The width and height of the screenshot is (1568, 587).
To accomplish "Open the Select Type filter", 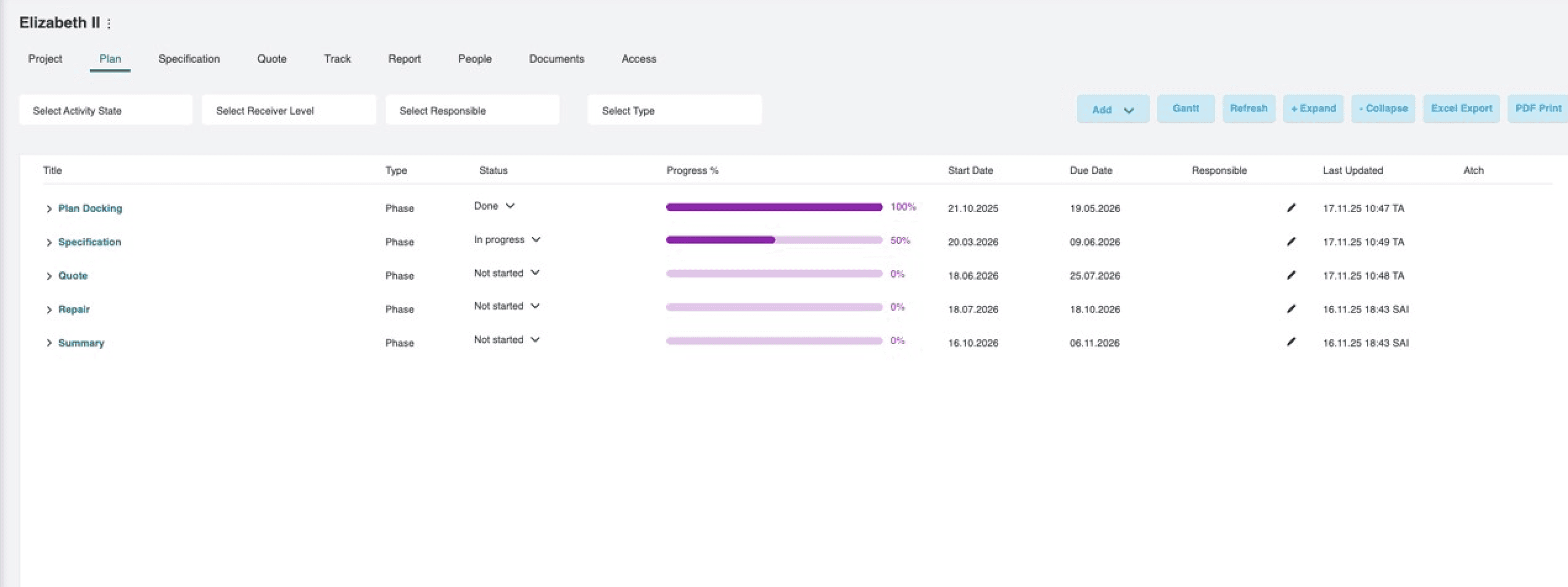I will [x=674, y=110].
